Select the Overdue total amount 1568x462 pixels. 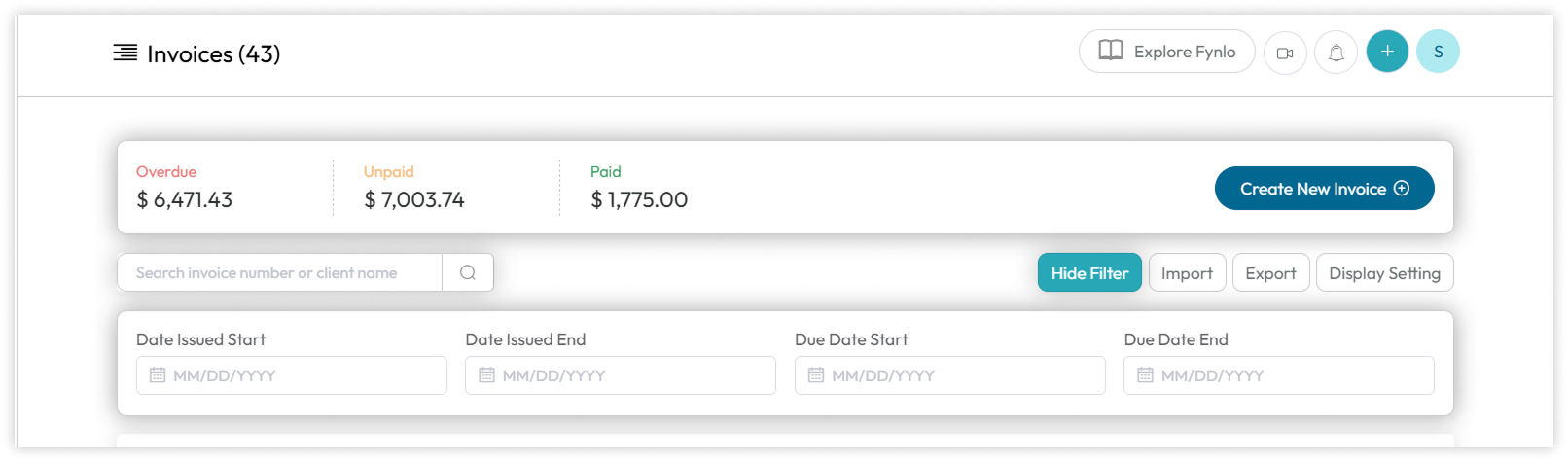pos(185,199)
